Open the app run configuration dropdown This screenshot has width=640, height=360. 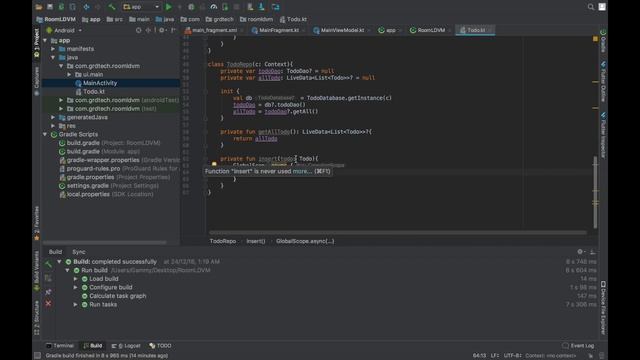coord(141,7)
